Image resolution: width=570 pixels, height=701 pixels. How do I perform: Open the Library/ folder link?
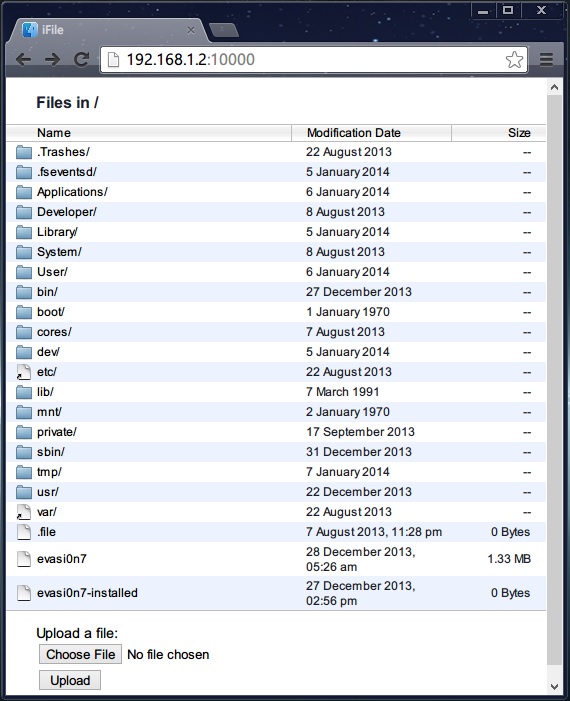(57, 232)
